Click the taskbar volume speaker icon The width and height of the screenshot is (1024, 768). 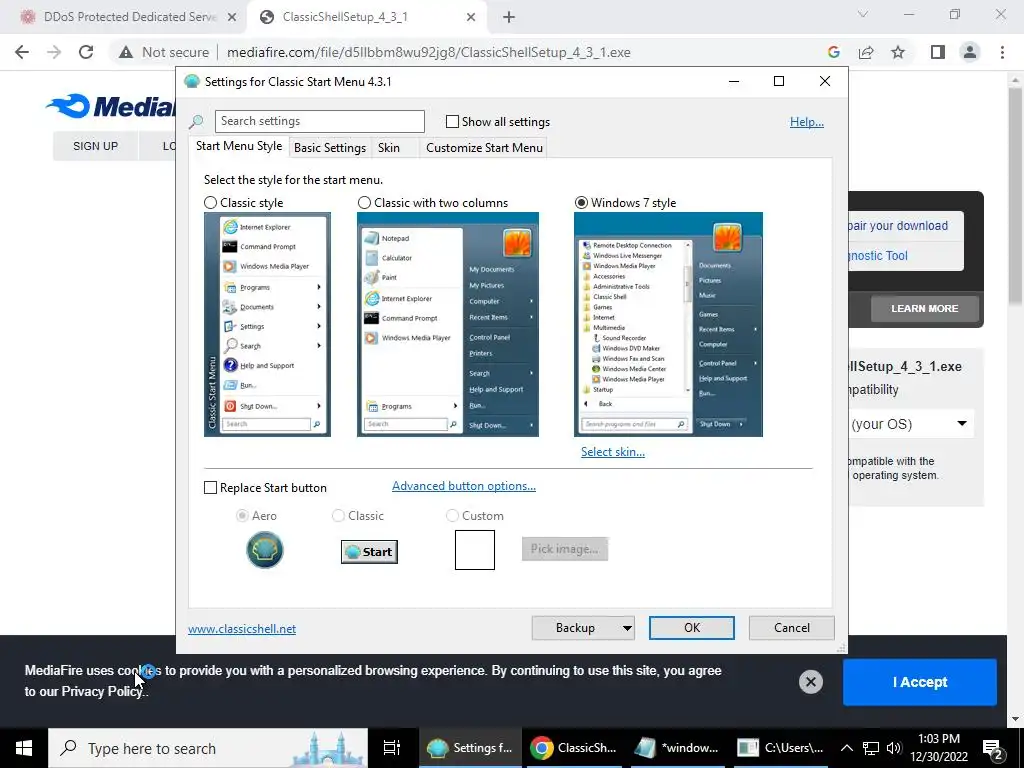895,748
